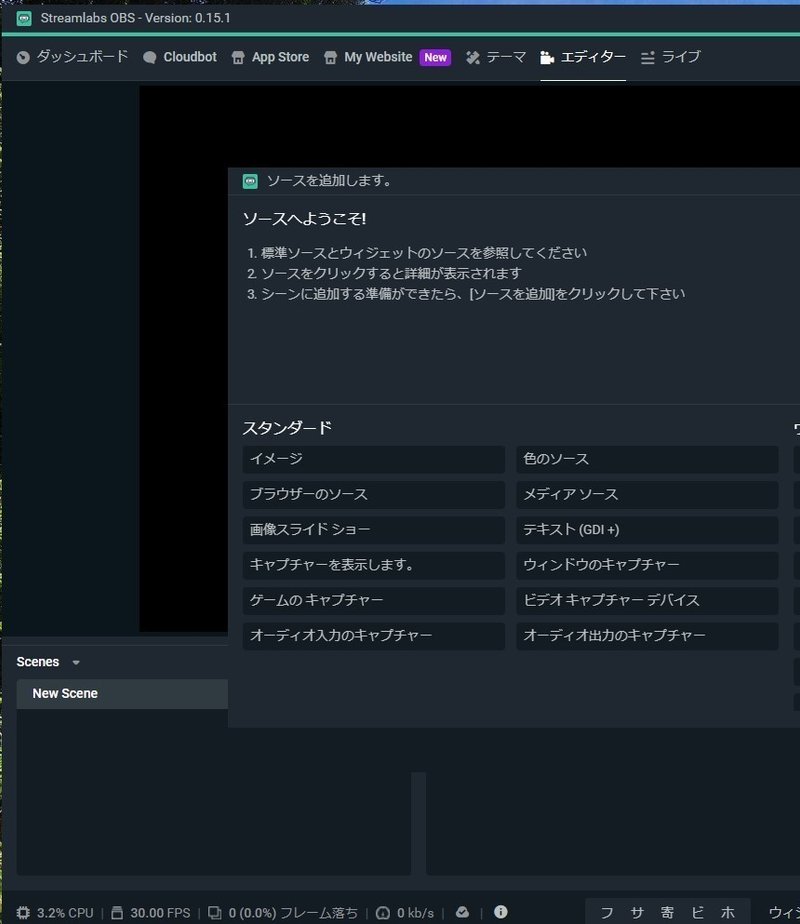Select メディア ソース source
Image resolution: width=800 pixels, height=924 pixels.
647,494
